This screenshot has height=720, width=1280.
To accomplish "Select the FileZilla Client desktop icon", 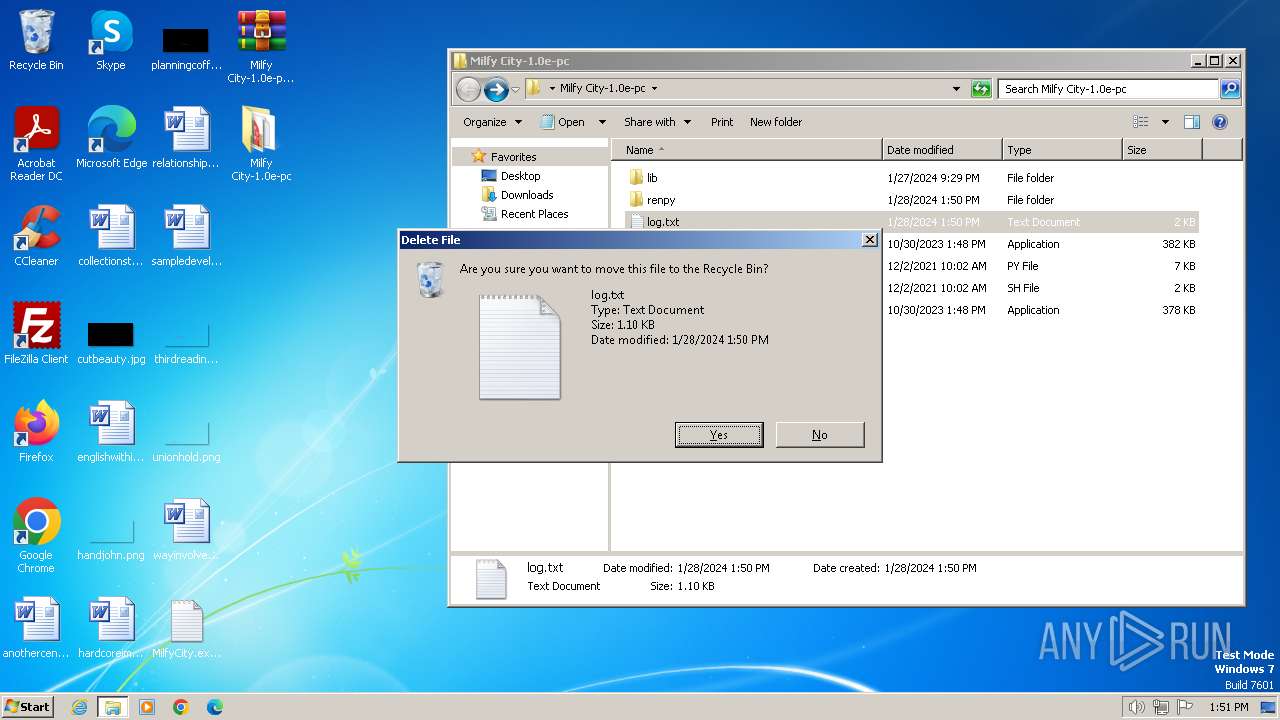I will [x=36, y=334].
